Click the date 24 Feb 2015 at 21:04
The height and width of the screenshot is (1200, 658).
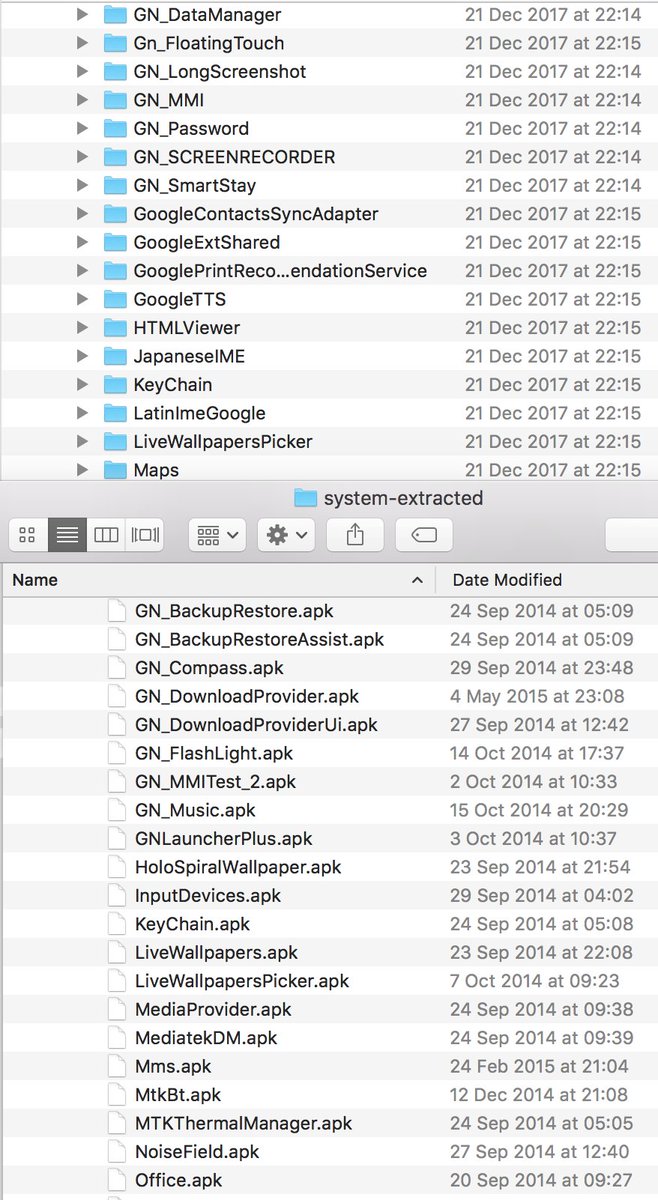(x=540, y=1066)
